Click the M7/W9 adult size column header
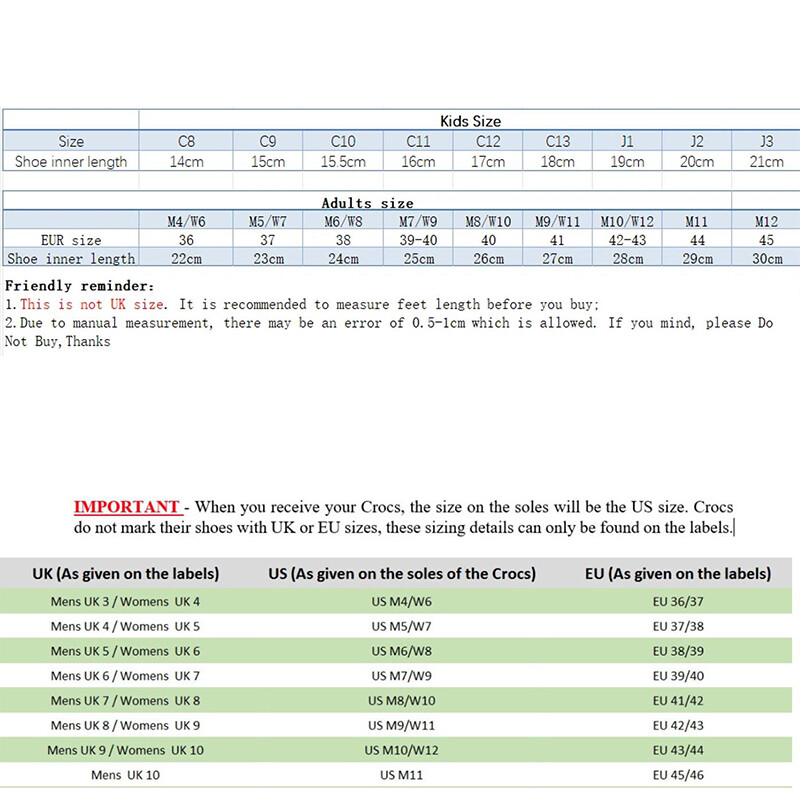Screen dimensions: 800x800 (418, 221)
